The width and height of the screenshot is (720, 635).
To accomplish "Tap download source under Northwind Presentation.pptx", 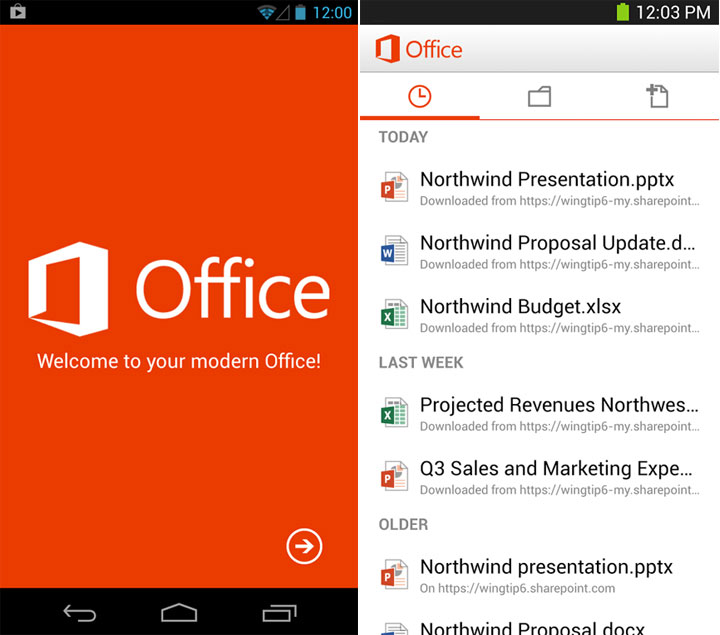I will (559, 201).
